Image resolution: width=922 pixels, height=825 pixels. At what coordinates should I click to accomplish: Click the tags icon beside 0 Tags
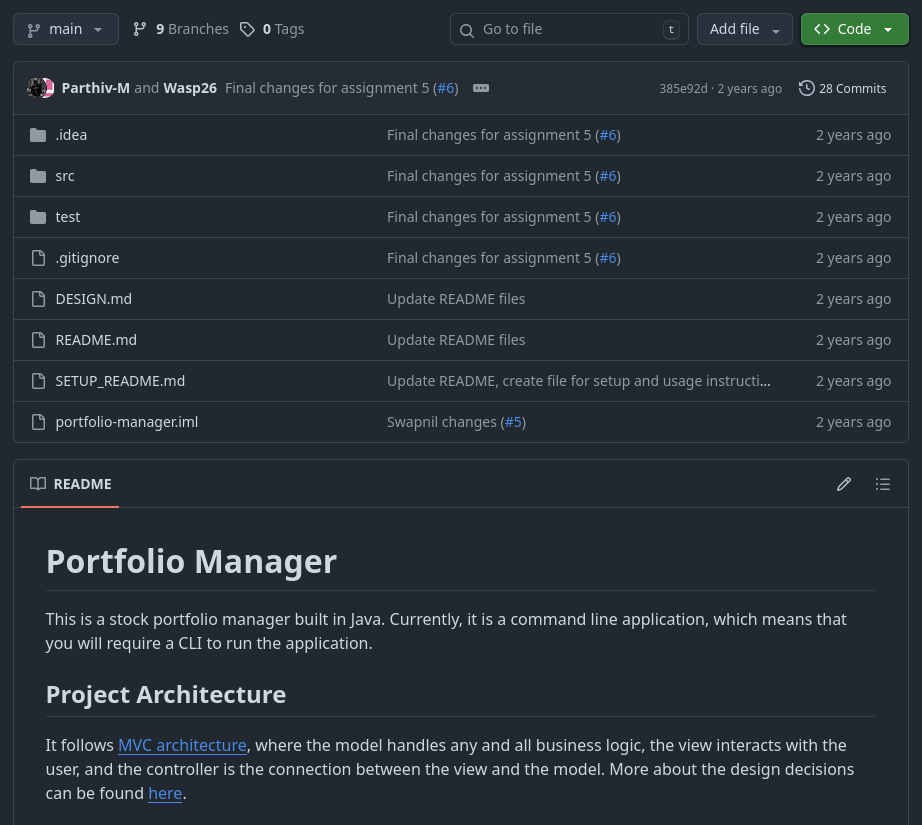pos(248,29)
